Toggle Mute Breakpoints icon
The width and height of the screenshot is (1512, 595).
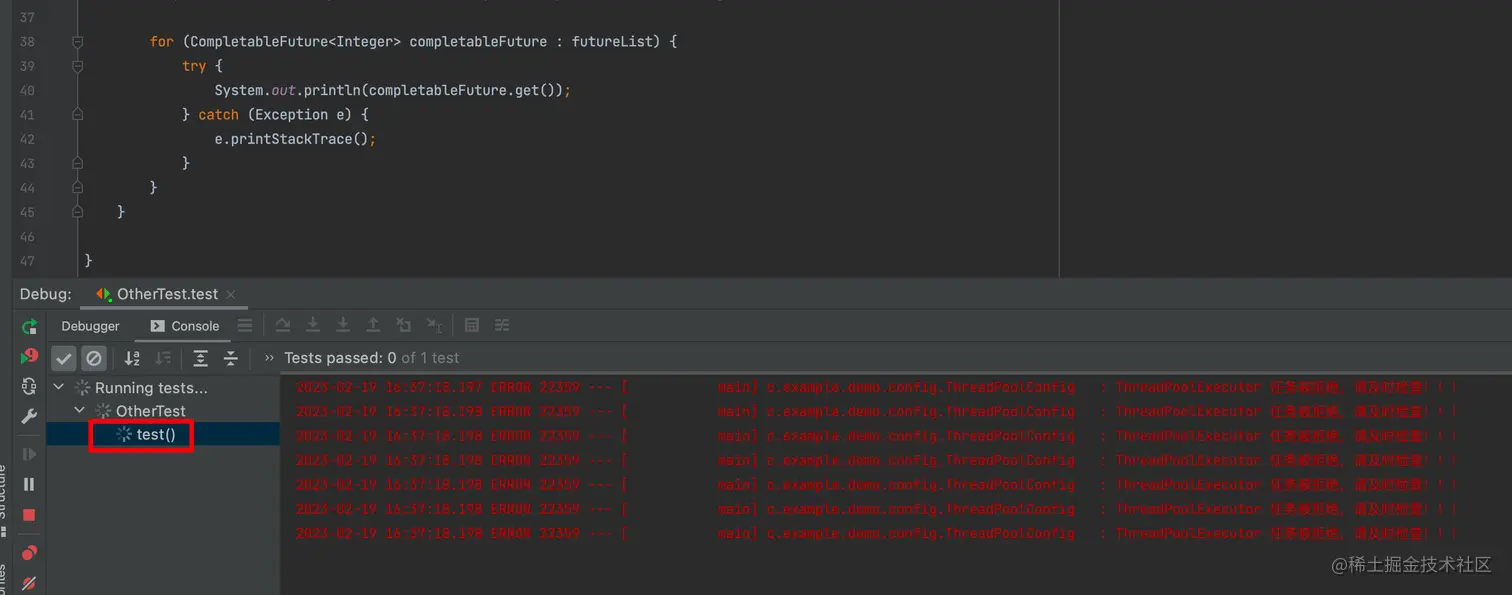(29, 582)
